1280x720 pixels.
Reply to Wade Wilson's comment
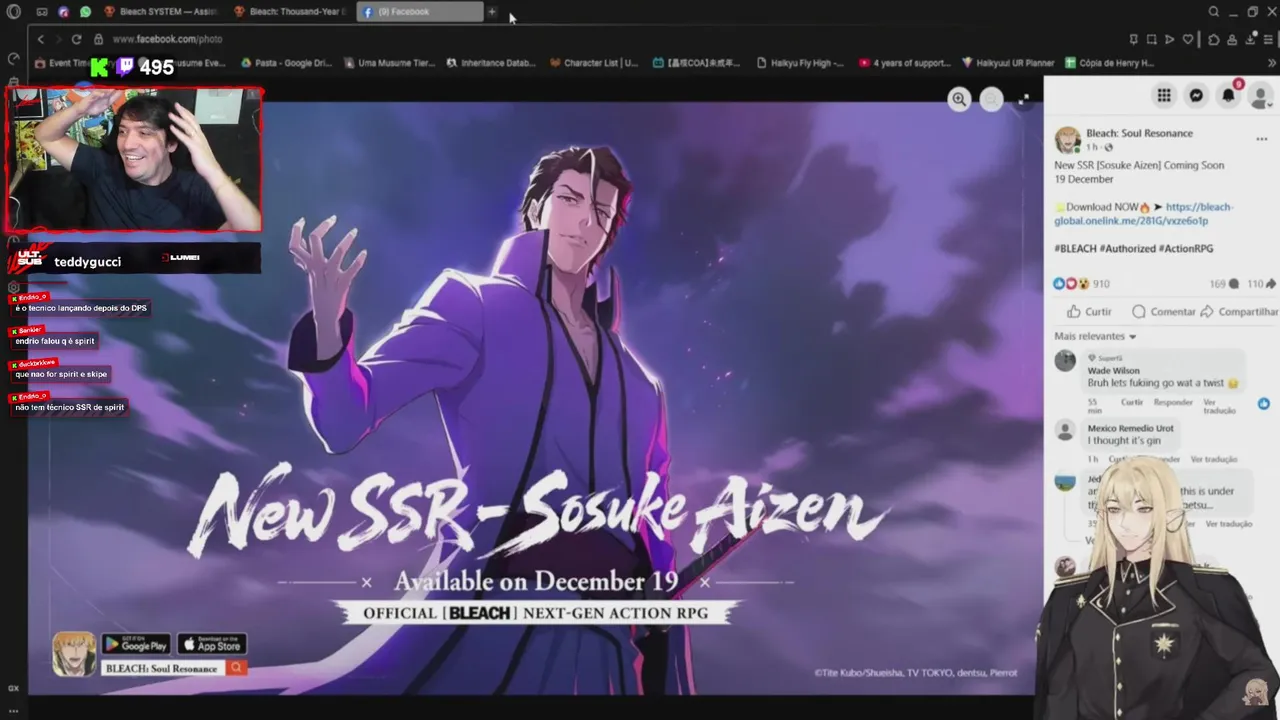pos(1173,402)
